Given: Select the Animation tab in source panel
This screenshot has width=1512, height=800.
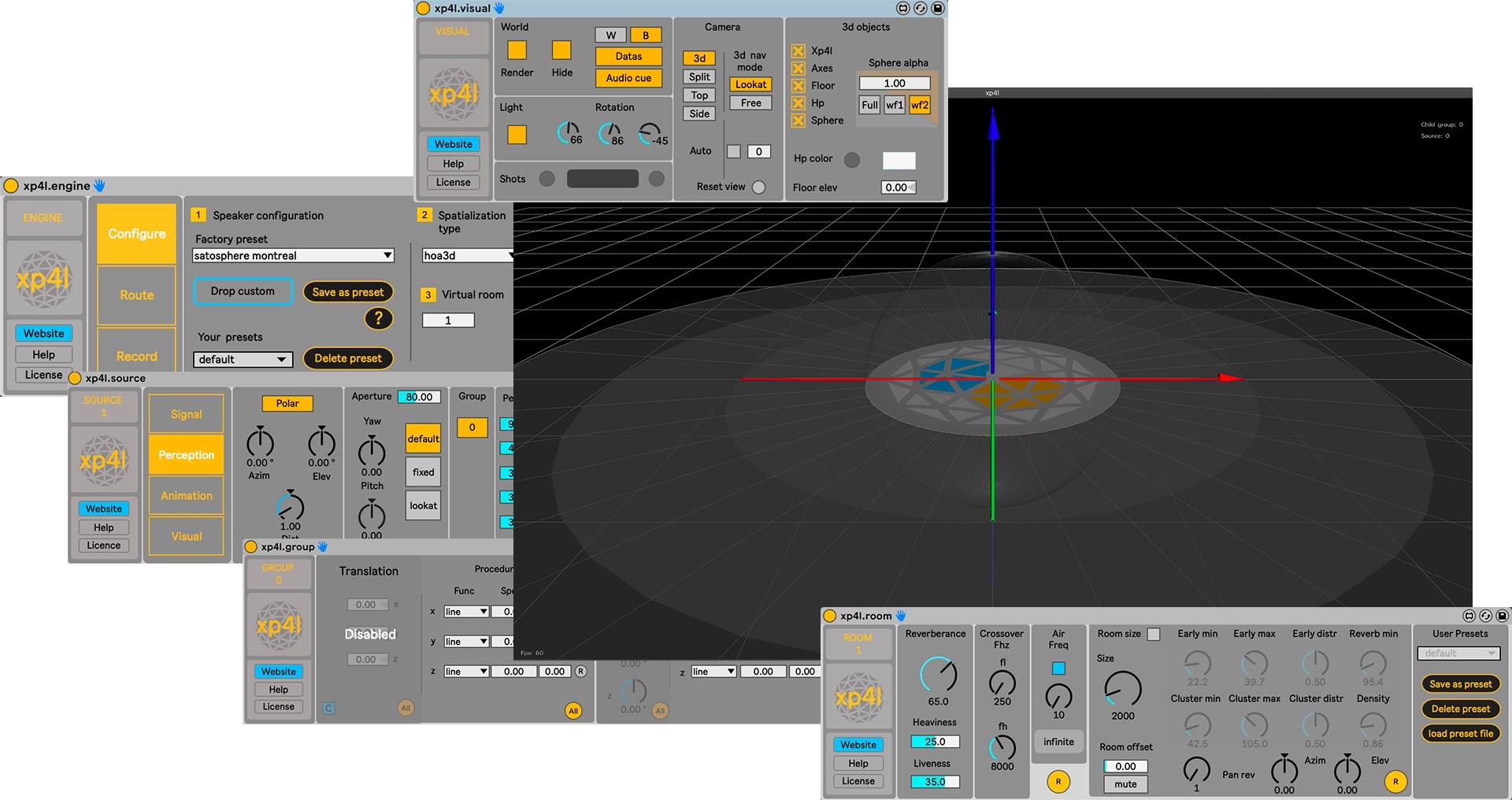Looking at the screenshot, I should [x=187, y=496].
